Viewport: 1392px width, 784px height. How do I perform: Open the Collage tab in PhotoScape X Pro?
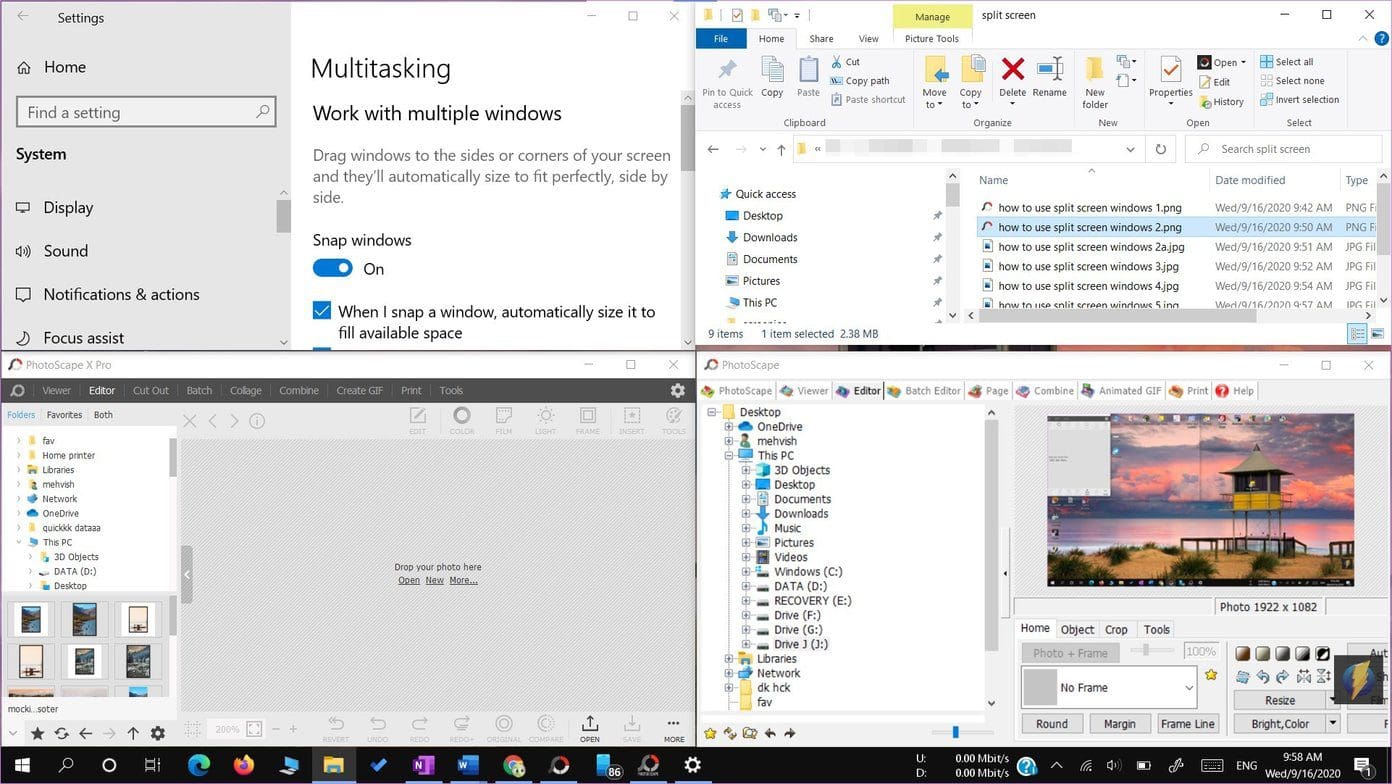tap(245, 391)
